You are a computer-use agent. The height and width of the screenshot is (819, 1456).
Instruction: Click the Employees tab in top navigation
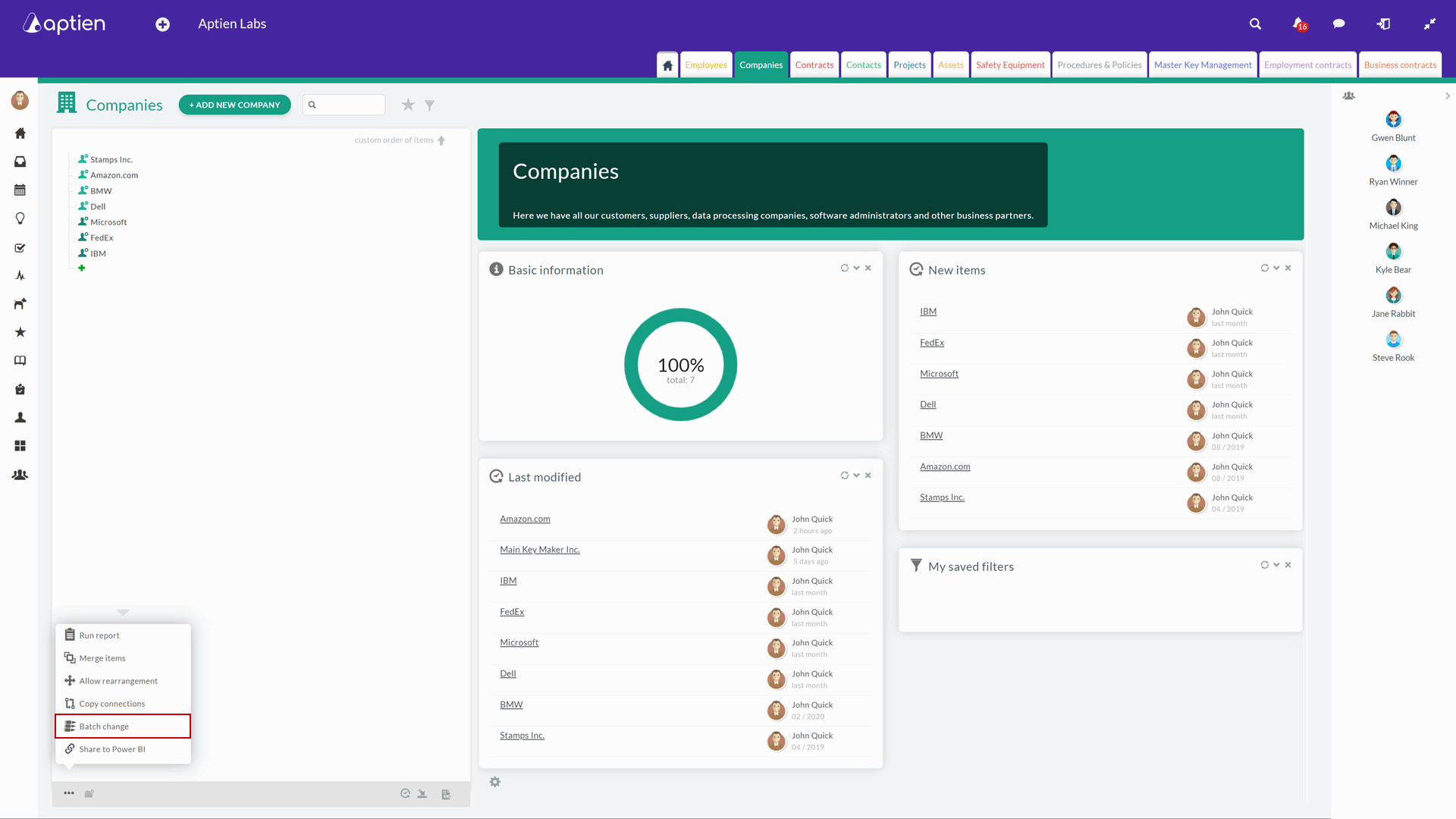pos(706,64)
